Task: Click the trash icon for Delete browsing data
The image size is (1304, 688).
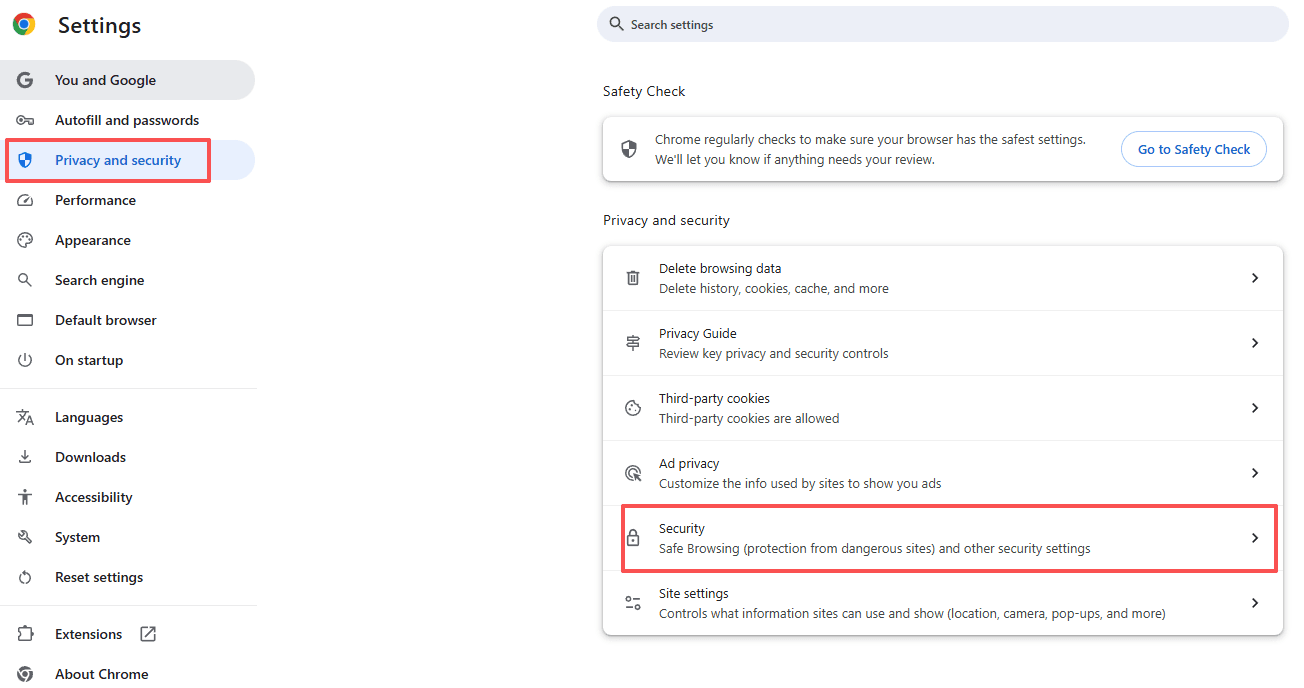Action: [633, 278]
